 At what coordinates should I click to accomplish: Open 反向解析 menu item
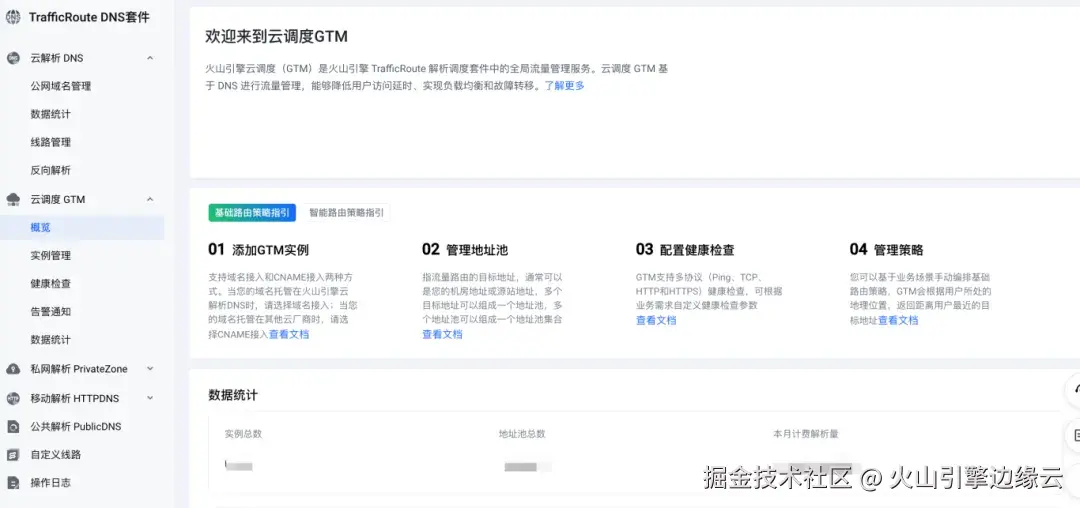click(50, 171)
